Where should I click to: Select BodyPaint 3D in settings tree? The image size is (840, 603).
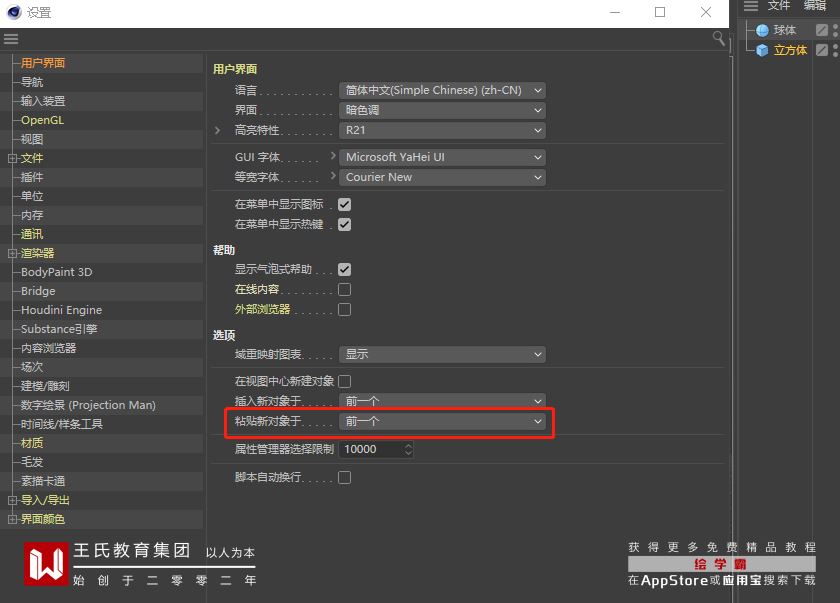[x=56, y=272]
